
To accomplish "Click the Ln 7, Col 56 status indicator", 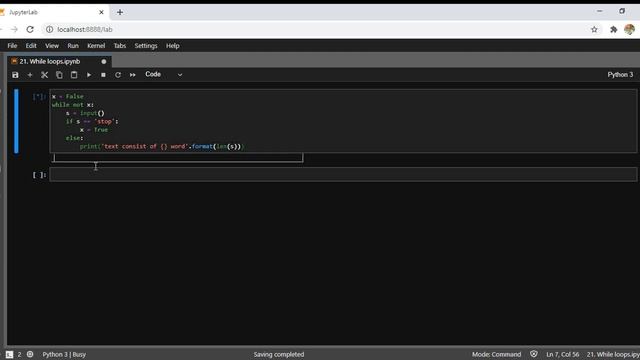I will [x=562, y=354].
